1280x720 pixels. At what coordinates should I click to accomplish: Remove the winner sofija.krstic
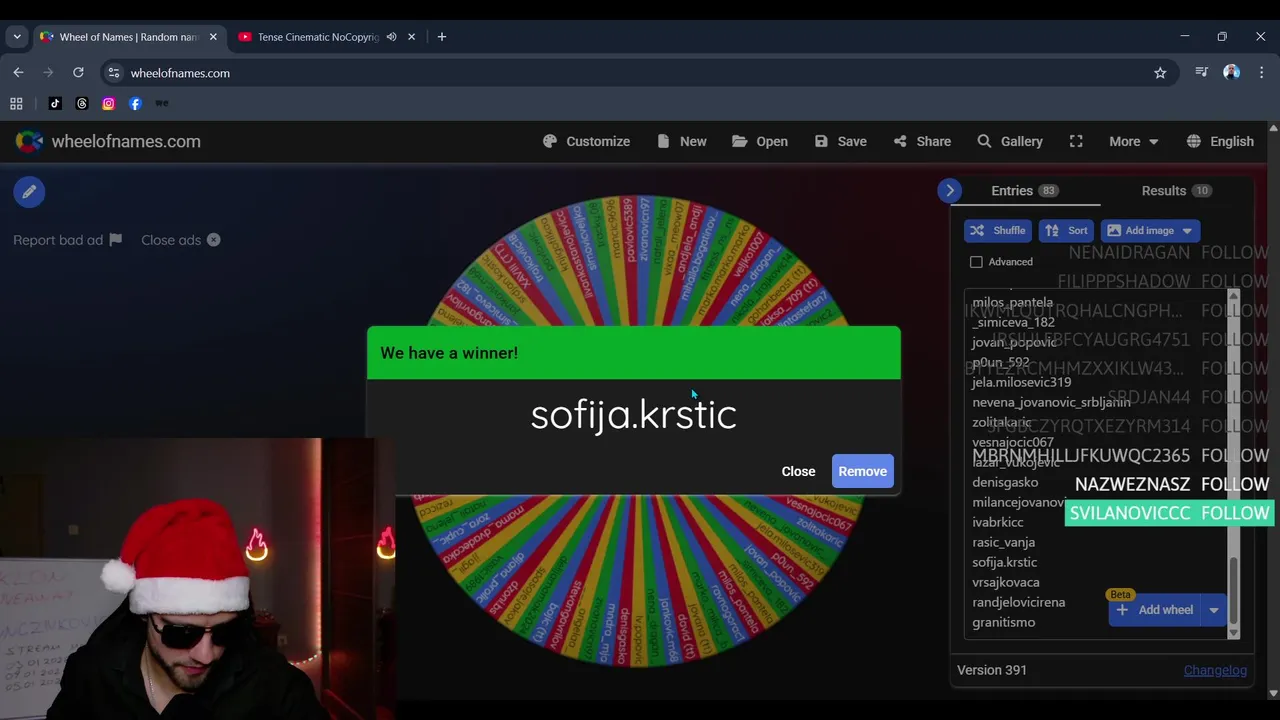[x=862, y=471]
